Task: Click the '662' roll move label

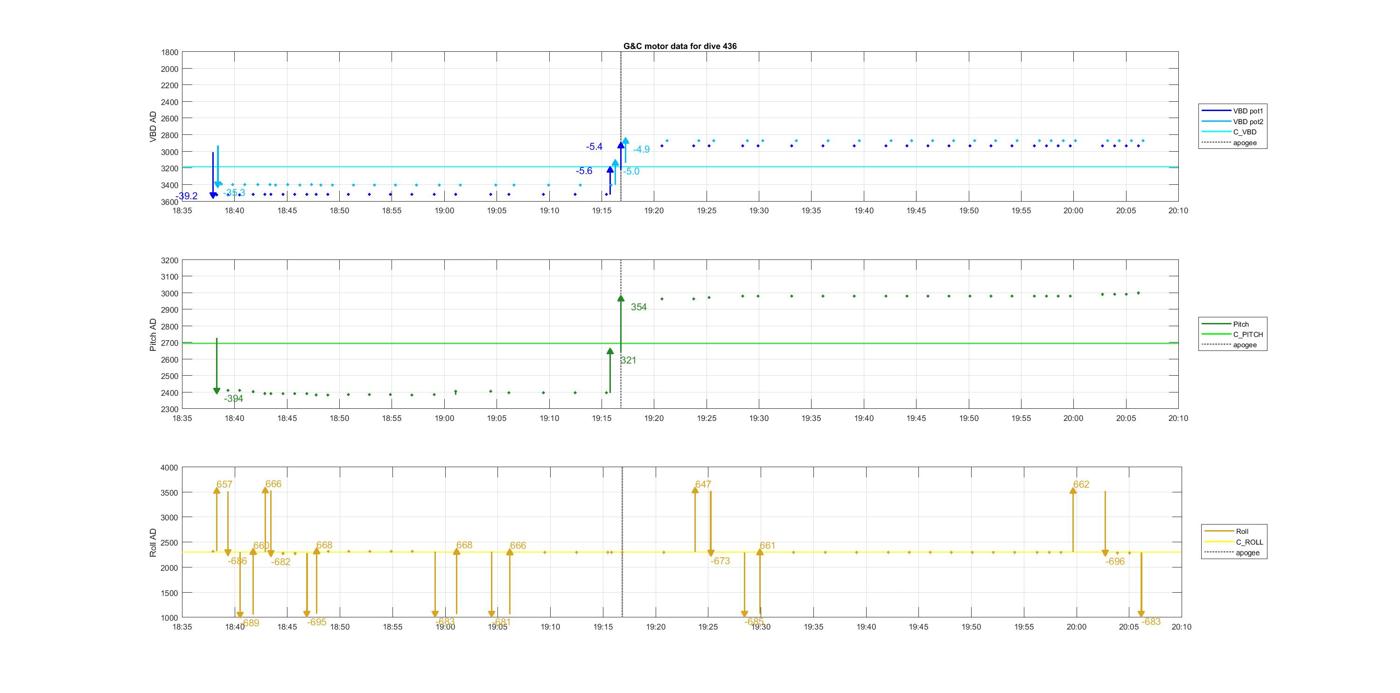Action: (x=1081, y=485)
